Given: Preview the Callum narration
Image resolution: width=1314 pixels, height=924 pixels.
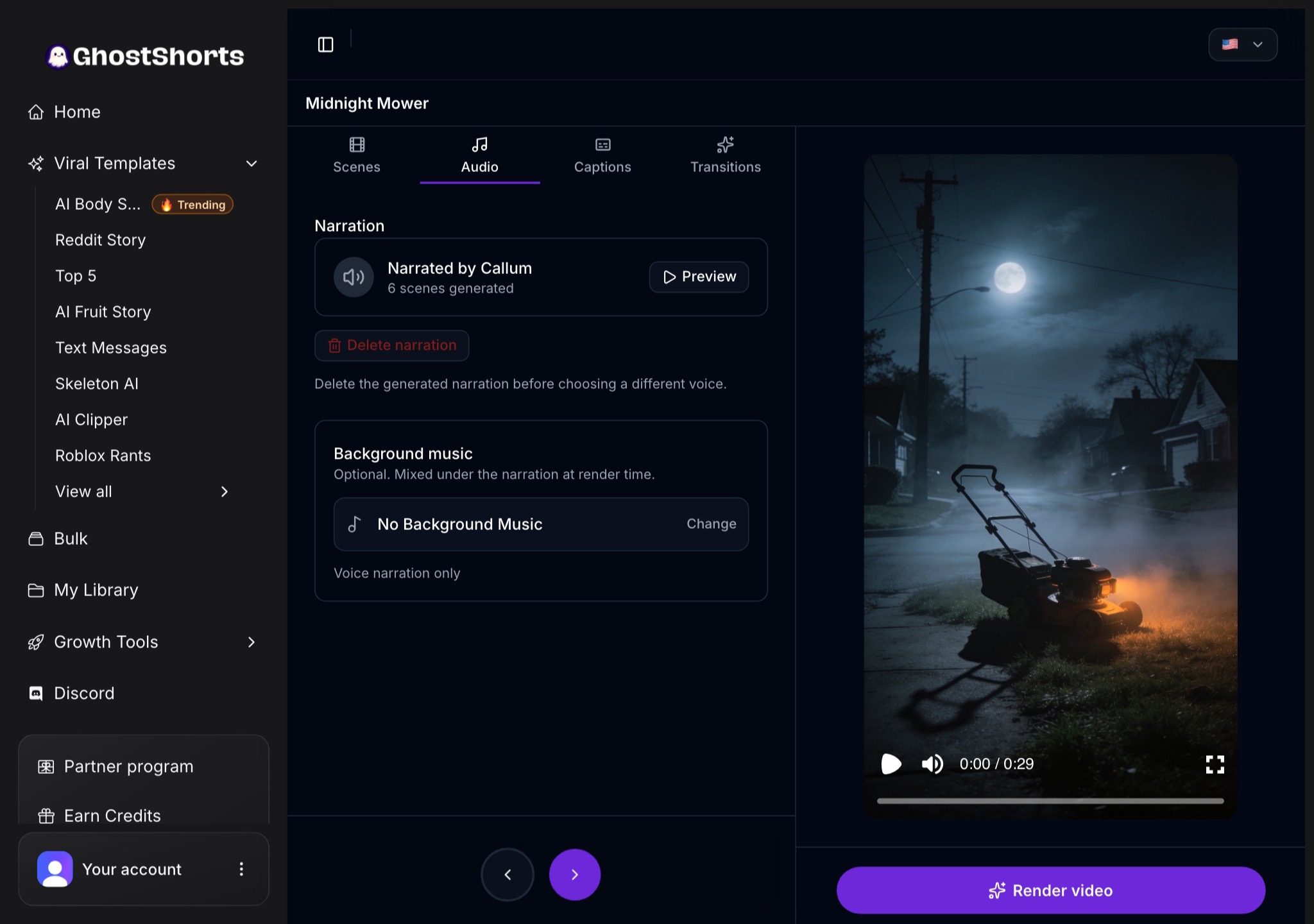Looking at the screenshot, I should click(x=699, y=277).
